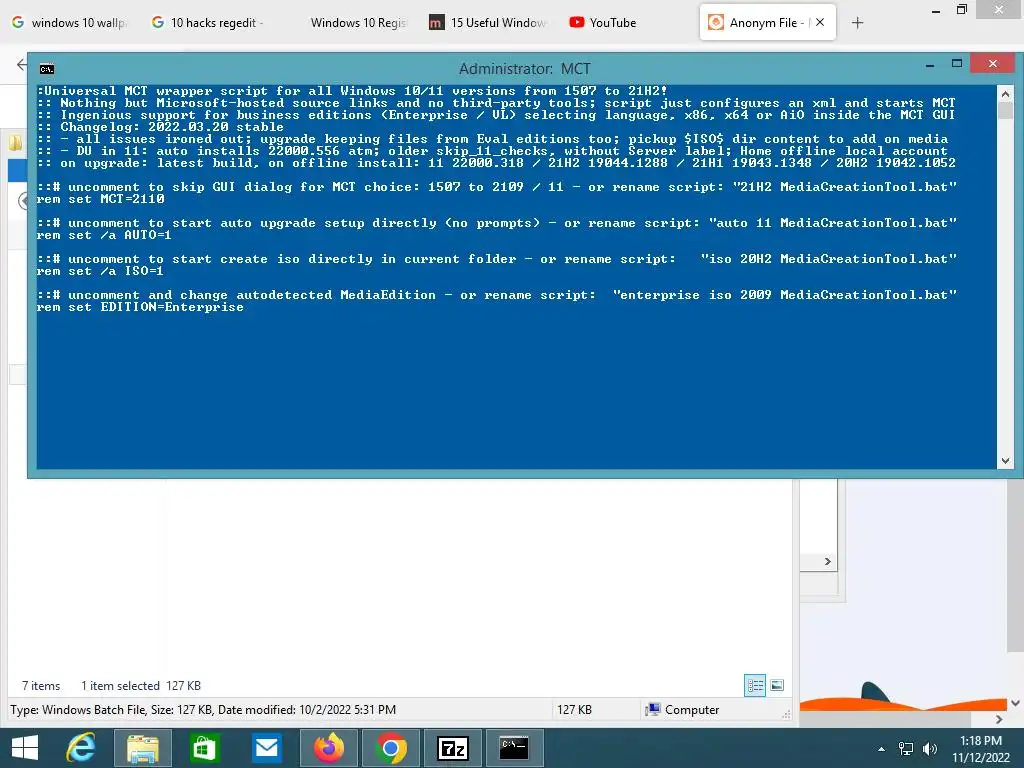Open 7-Zip from taskbar
Image resolution: width=1024 pixels, height=768 pixels.
(453, 748)
